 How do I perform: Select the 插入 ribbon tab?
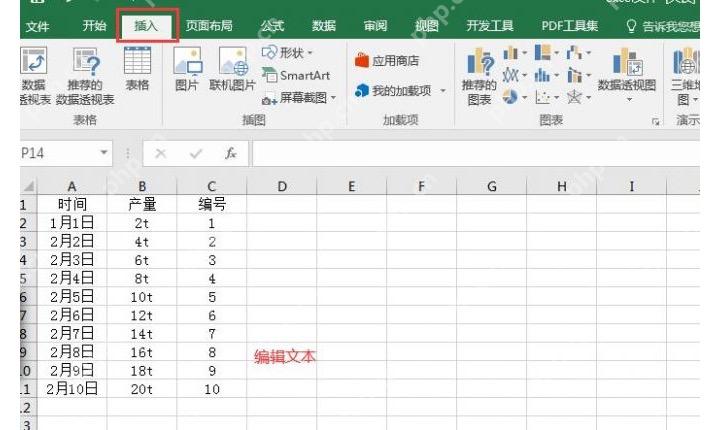[x=146, y=25]
